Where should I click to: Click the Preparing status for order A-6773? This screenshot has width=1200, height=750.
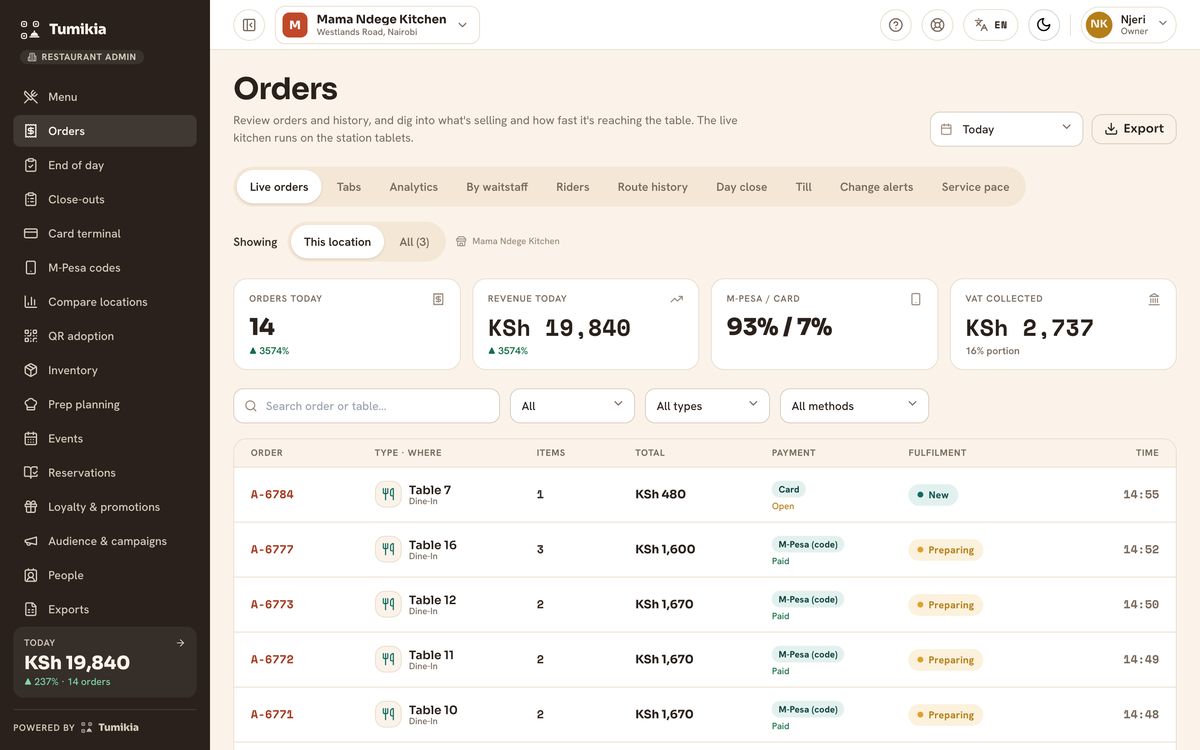945,605
